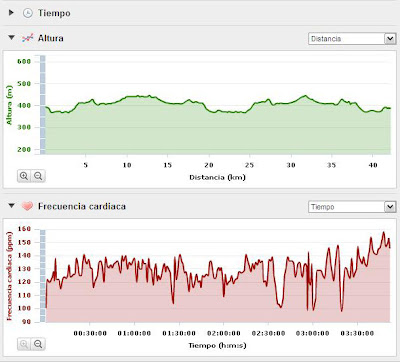Open the Distancia dropdown in Altura section
400x362 pixels.
tap(352, 39)
